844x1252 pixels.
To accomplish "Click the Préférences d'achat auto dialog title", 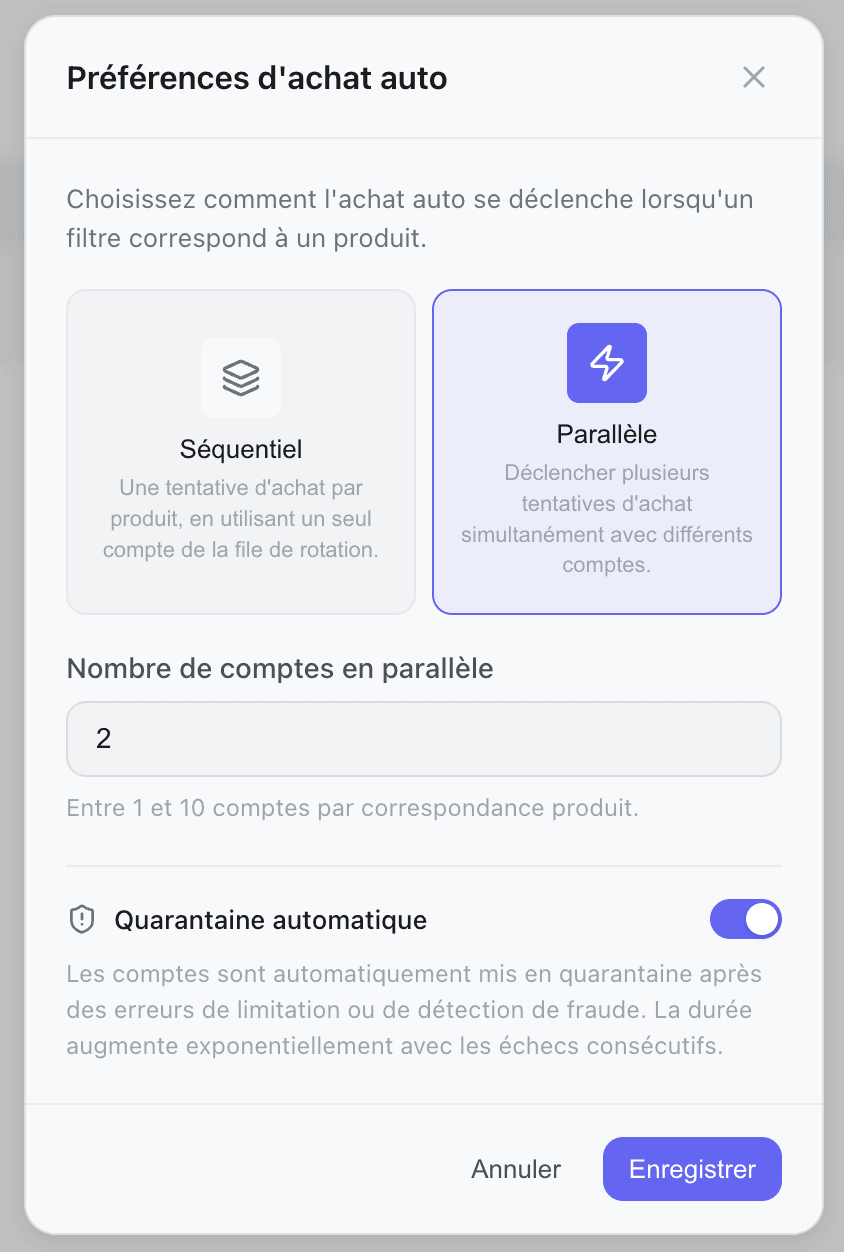I will (x=257, y=78).
